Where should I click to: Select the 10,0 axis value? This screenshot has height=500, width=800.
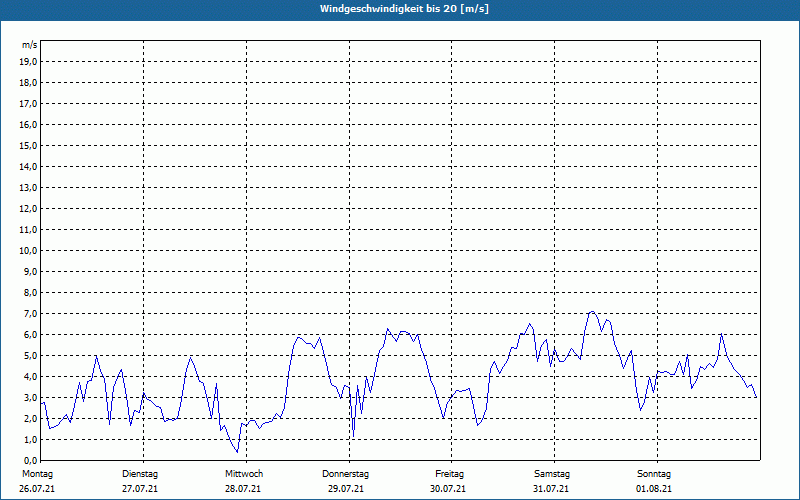point(28,251)
